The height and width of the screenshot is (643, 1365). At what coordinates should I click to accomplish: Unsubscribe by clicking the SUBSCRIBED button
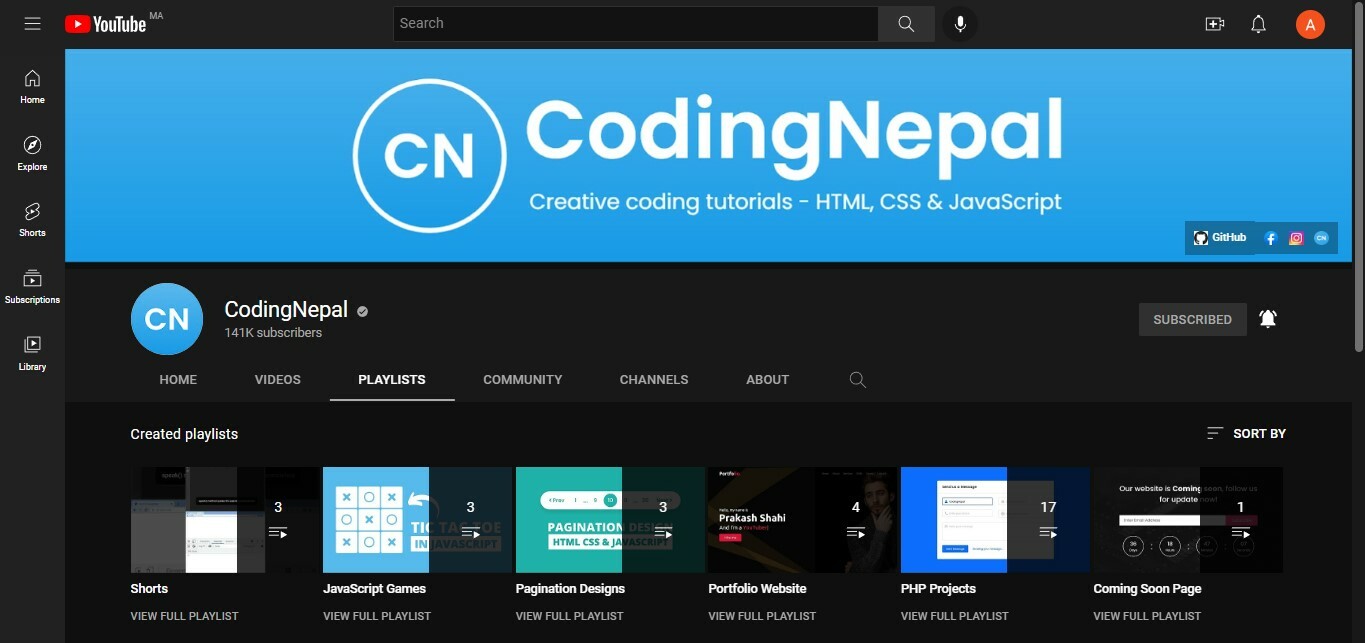[x=1192, y=318]
